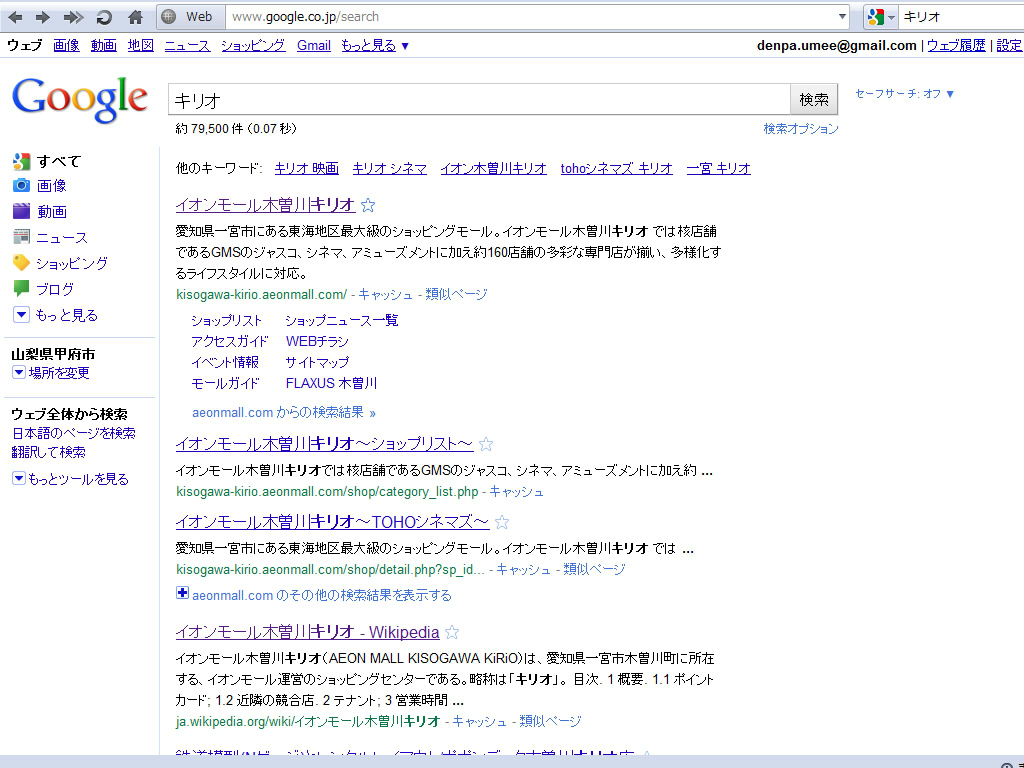1024x768 pixels.
Task: Click aeonmall.com からの検索結果 link
Action: click(x=283, y=413)
